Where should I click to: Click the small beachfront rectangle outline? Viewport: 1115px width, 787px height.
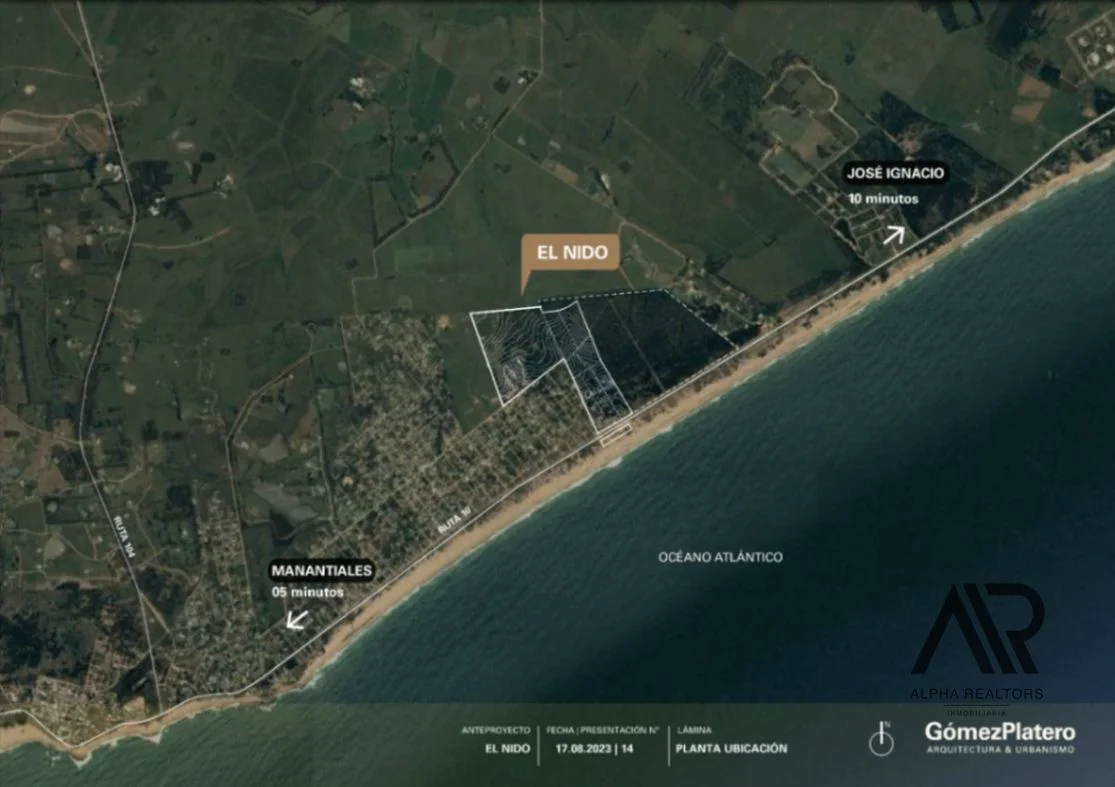(x=614, y=432)
